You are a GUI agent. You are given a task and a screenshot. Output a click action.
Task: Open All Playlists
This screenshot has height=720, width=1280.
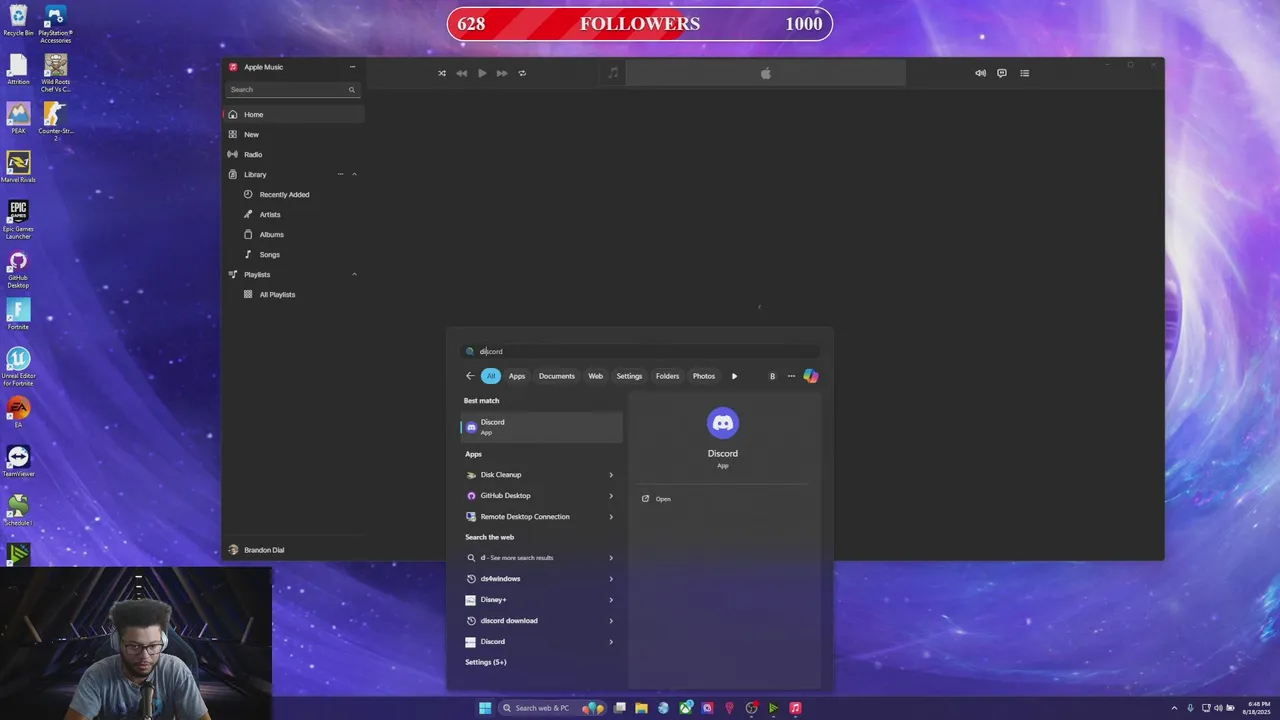tap(293, 294)
